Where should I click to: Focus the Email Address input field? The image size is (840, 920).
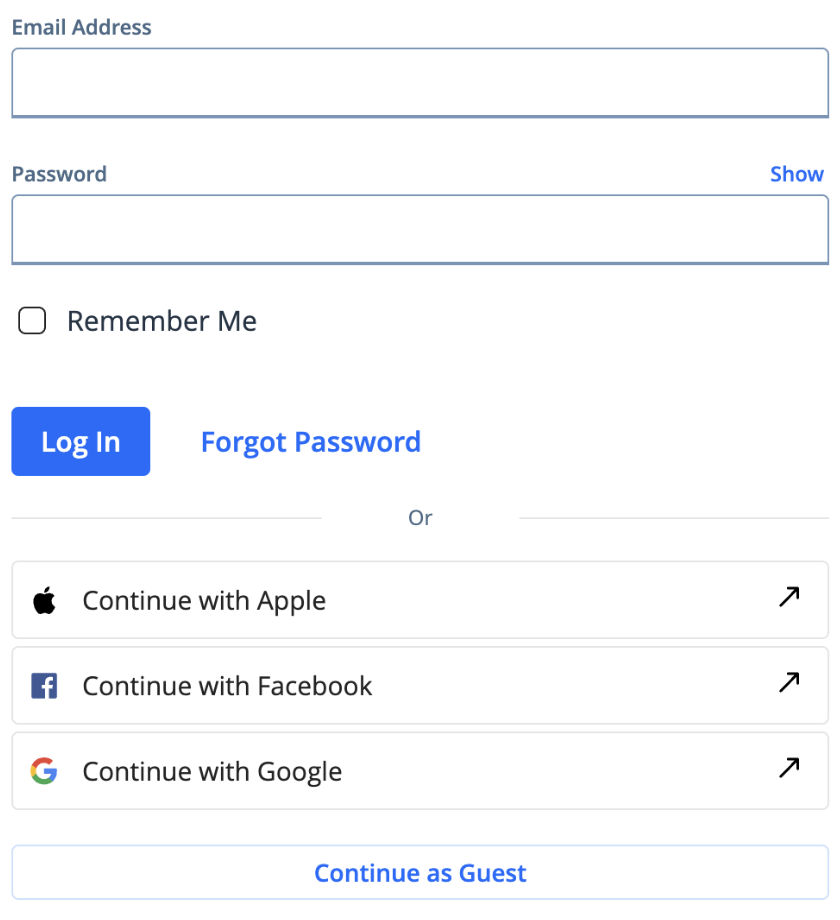(x=420, y=82)
